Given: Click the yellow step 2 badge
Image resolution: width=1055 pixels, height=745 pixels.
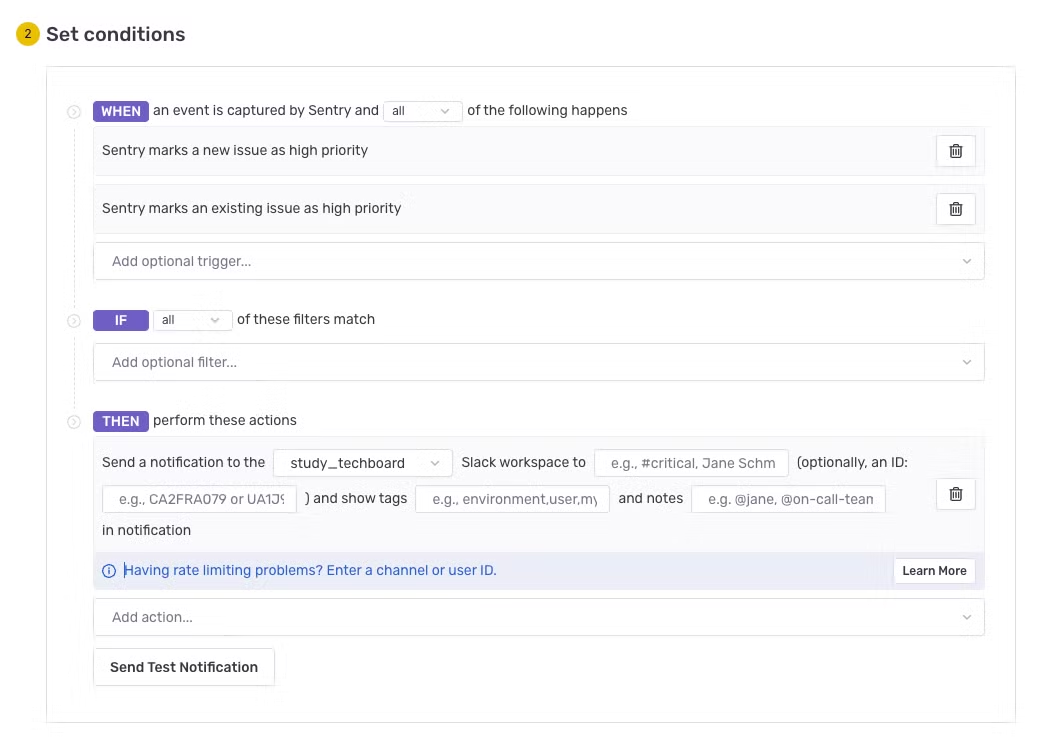Looking at the screenshot, I should pyautogui.click(x=27, y=34).
